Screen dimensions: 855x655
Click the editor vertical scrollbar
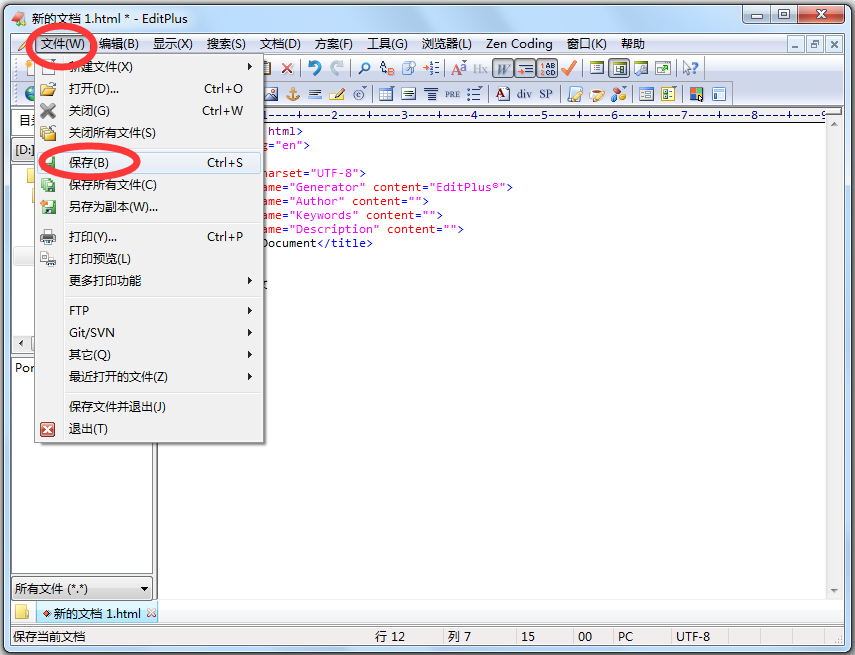tap(833, 350)
